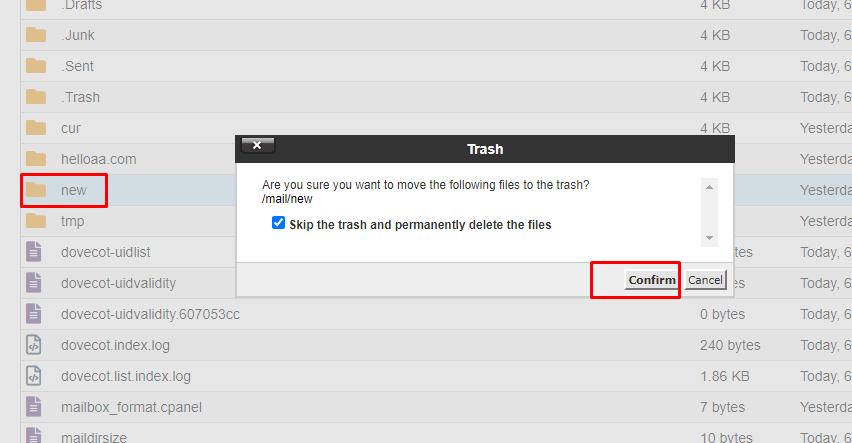852x443 pixels.
Task: Select the cur folder name
Action: [71, 128]
